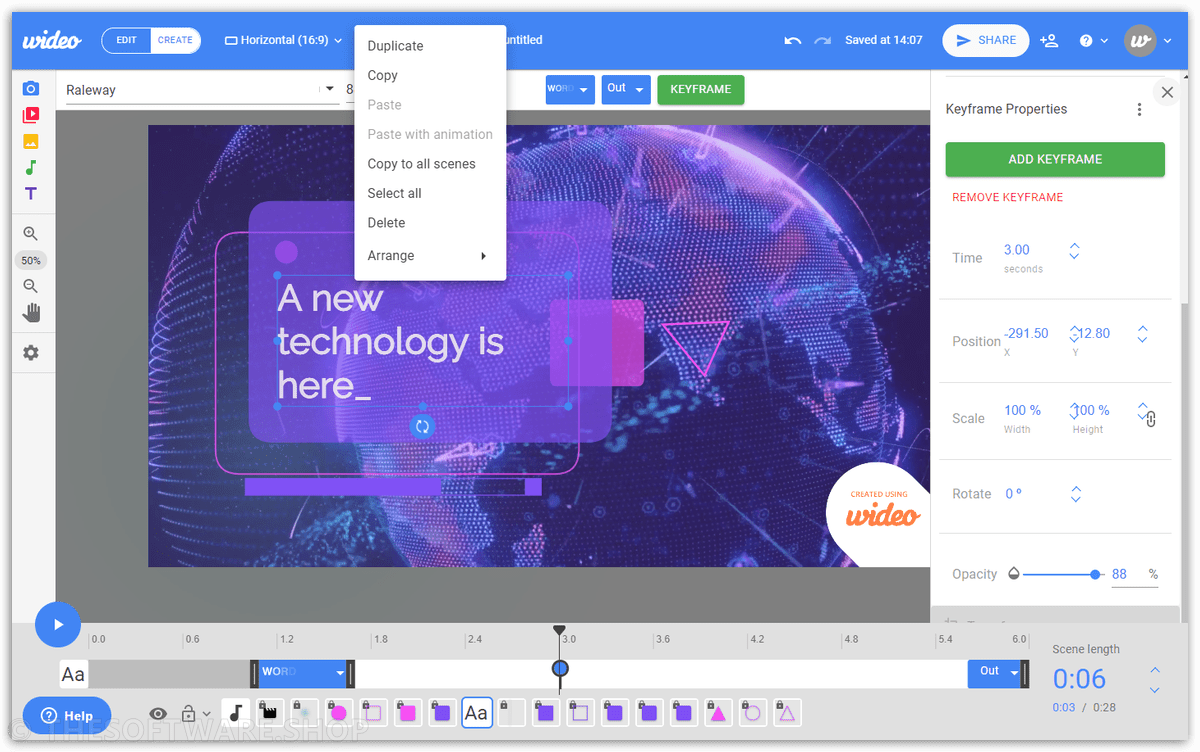Select the outlined triangle object thumbnail
This screenshot has height=752, width=1200.
pyautogui.click(x=786, y=712)
